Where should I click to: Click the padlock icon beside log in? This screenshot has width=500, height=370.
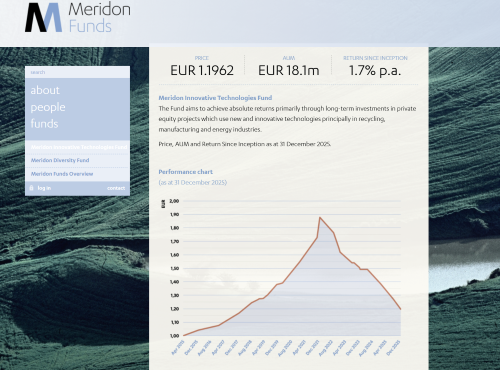pyautogui.click(x=31, y=188)
